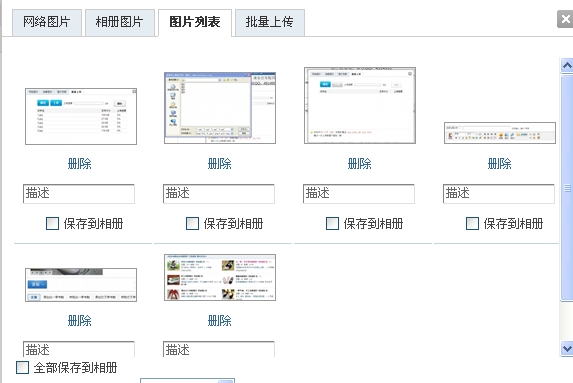This screenshot has height=383, width=573.
Task: Select the product listing thumbnail
Action: (220, 277)
